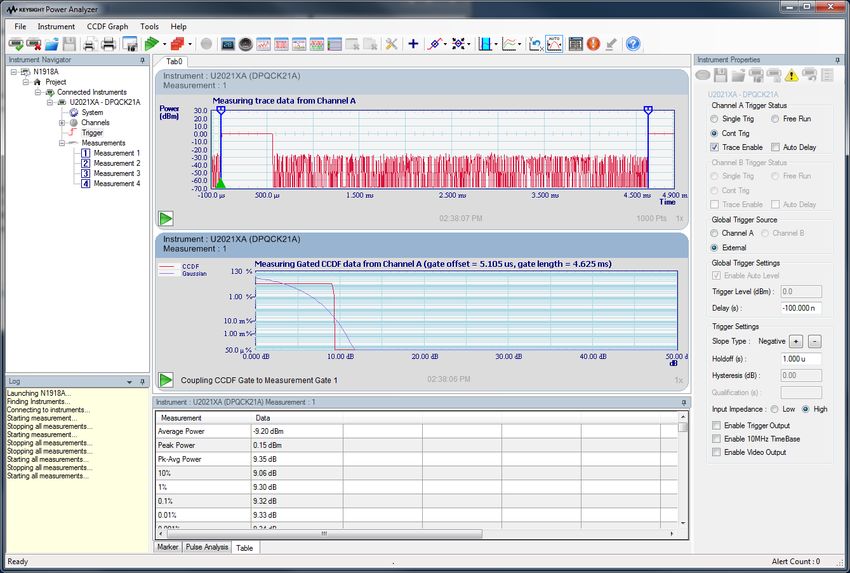Select the analog gauge display toolbar icon
This screenshot has width=850, height=573.
246,44
